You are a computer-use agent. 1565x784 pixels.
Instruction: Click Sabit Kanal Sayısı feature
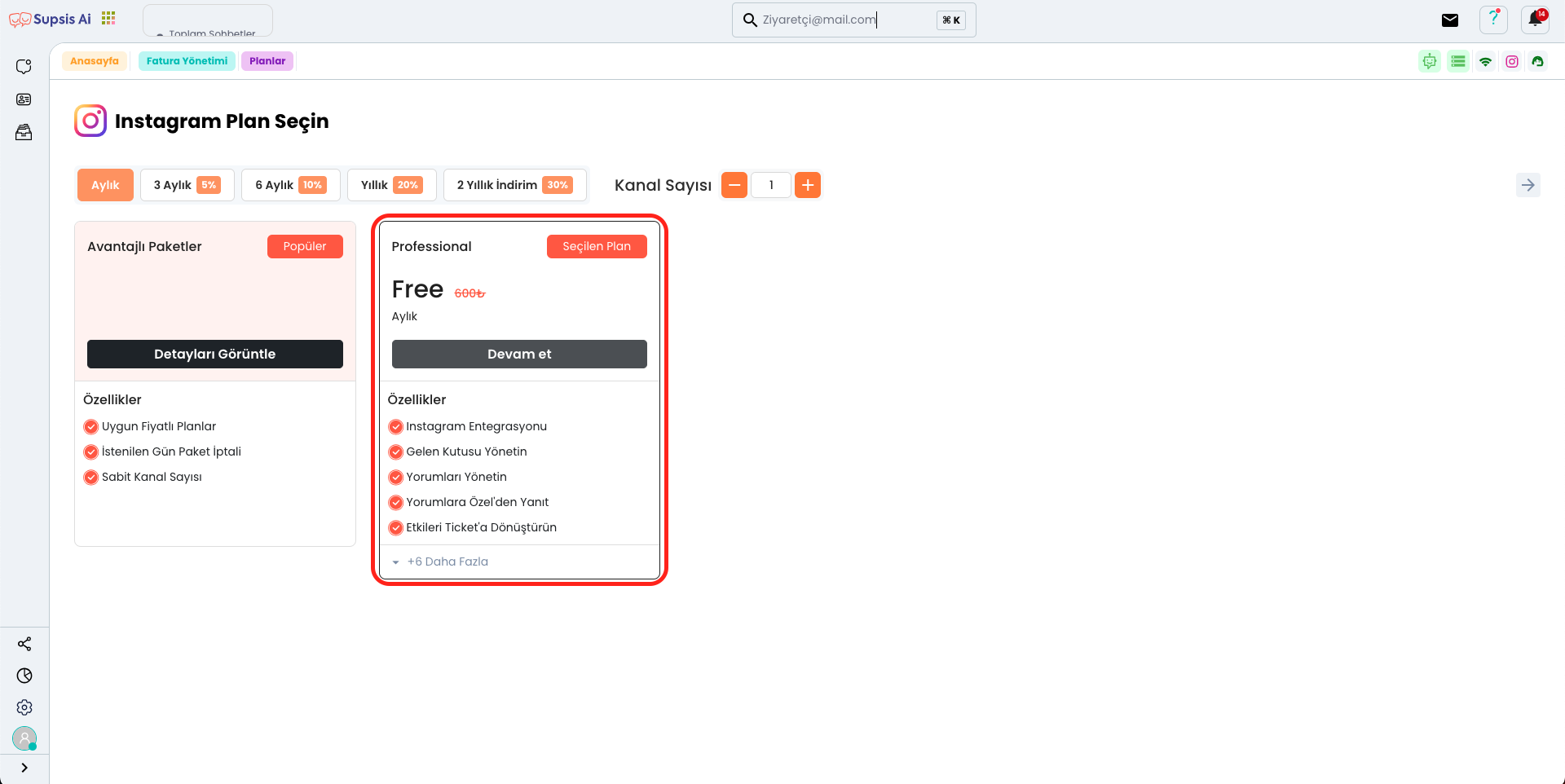(143, 477)
